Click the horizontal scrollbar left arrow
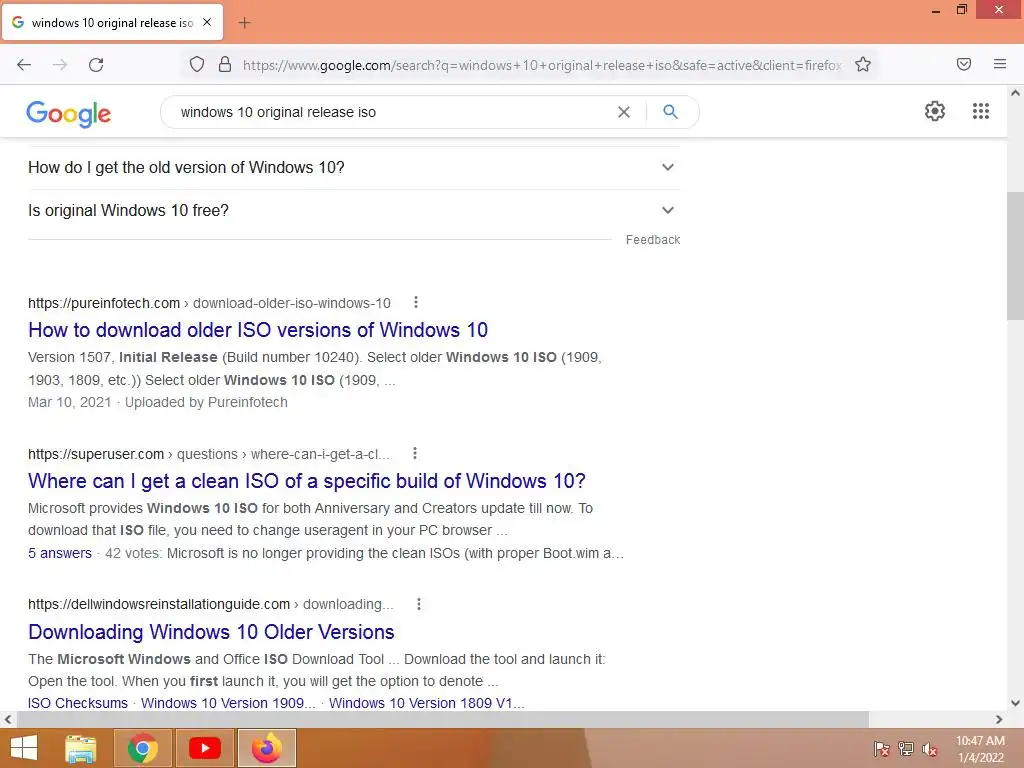The height and width of the screenshot is (768, 1024). coord(8,720)
